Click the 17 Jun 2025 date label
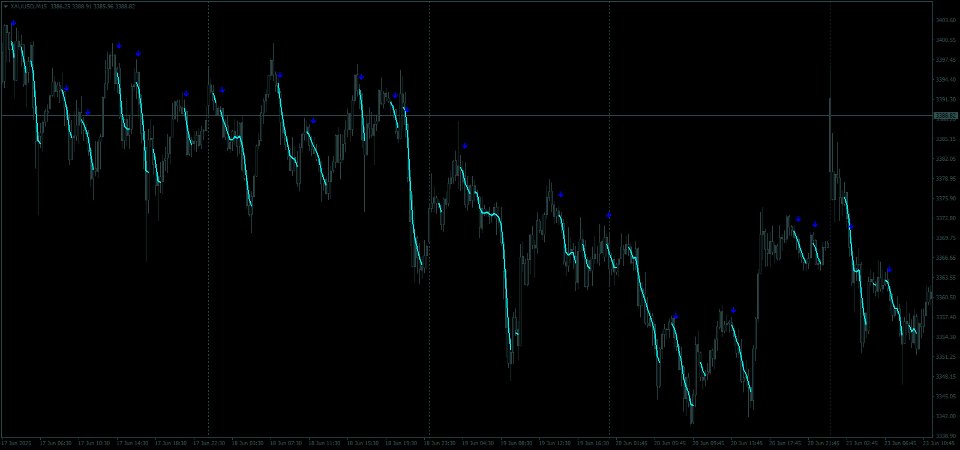The width and height of the screenshot is (960, 450). [16, 442]
